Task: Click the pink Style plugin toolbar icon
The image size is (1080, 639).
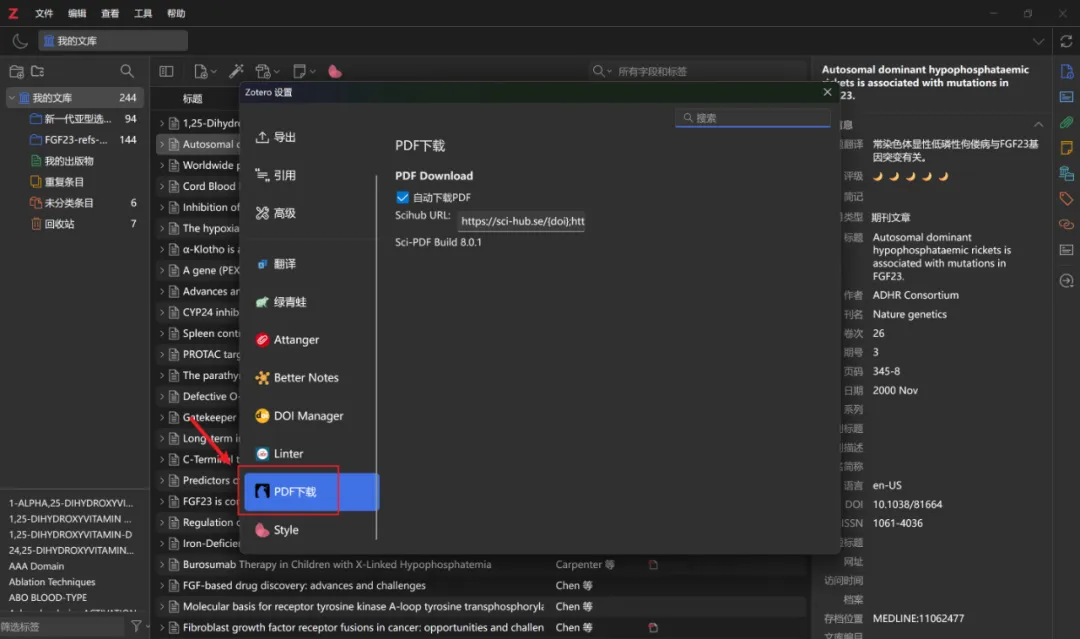Action: (x=335, y=72)
